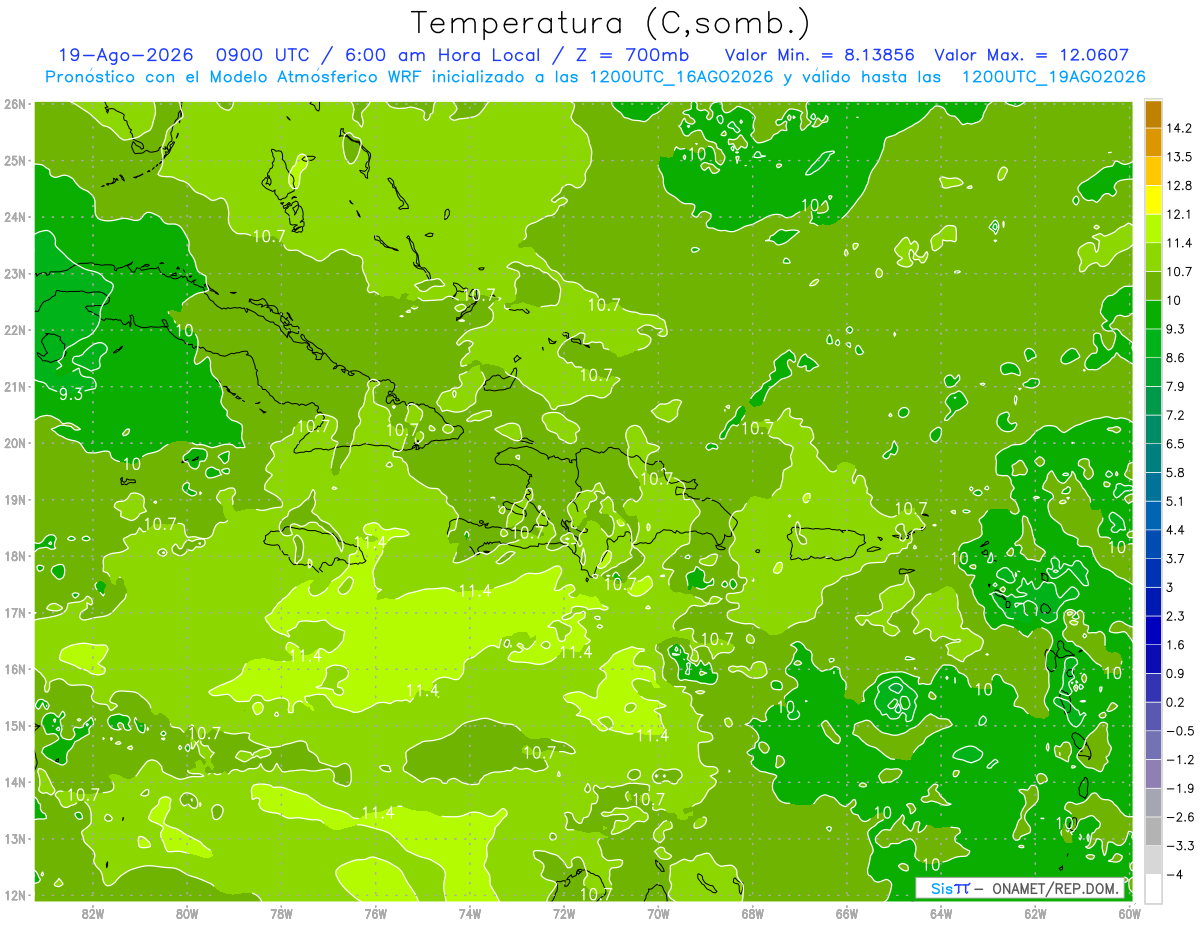The image size is (1200, 927).
Task: Pick the amber swatch between 12.8 and 13.5
Action: pyautogui.click(x=1153, y=171)
